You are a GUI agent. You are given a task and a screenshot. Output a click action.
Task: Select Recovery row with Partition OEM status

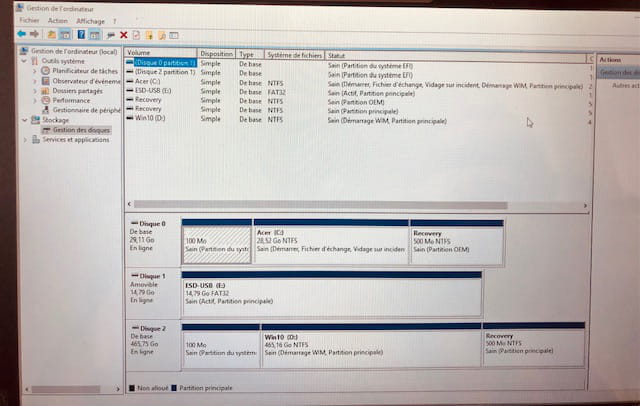tap(148, 100)
